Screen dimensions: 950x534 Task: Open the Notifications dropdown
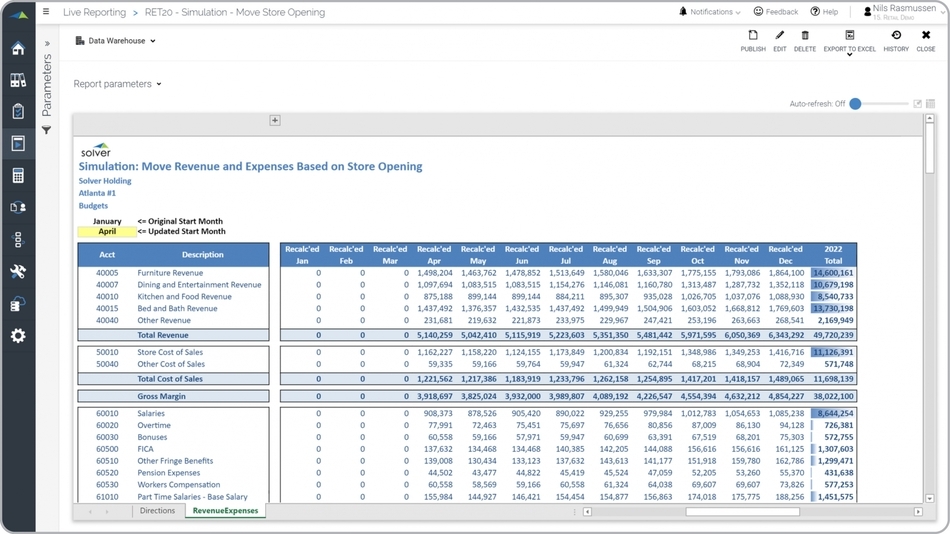(x=710, y=12)
